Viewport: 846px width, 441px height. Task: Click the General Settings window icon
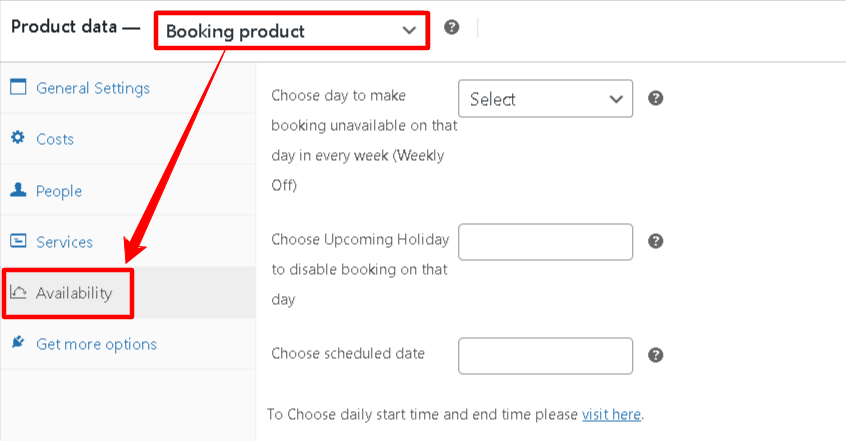point(18,87)
